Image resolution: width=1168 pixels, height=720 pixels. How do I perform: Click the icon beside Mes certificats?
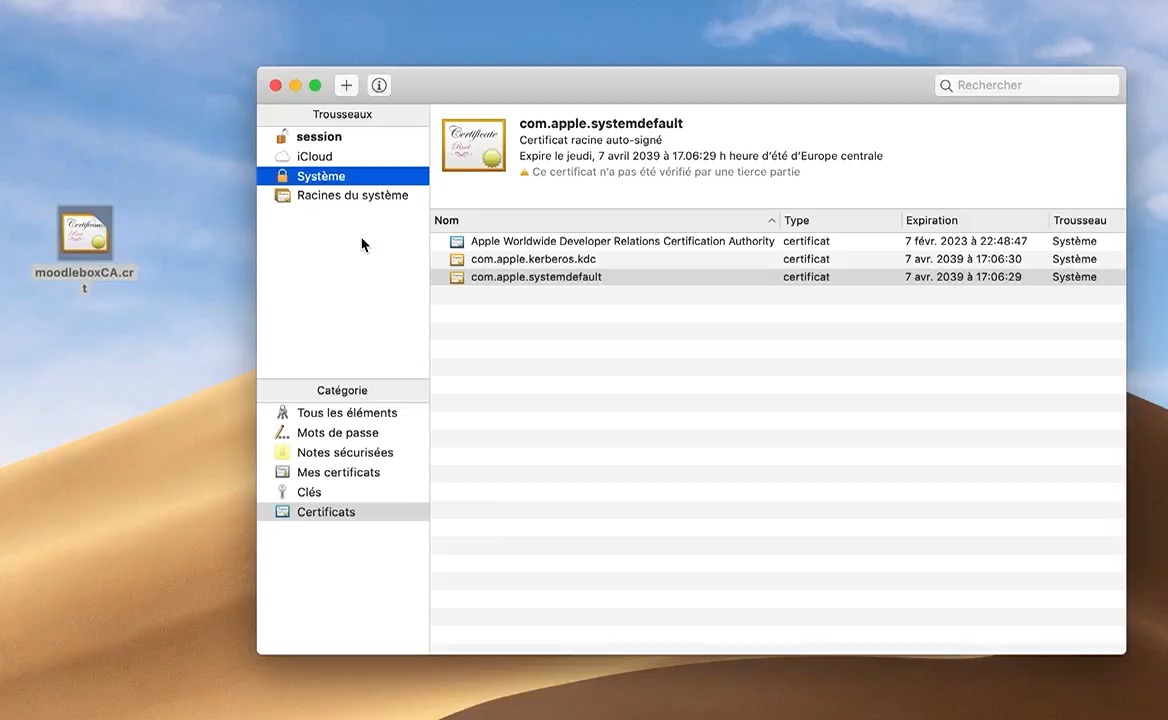pyautogui.click(x=282, y=472)
